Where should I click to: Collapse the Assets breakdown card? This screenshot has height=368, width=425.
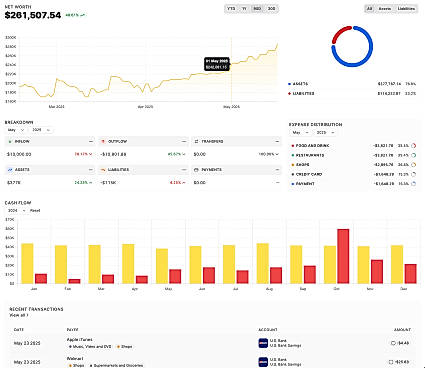tap(91, 170)
